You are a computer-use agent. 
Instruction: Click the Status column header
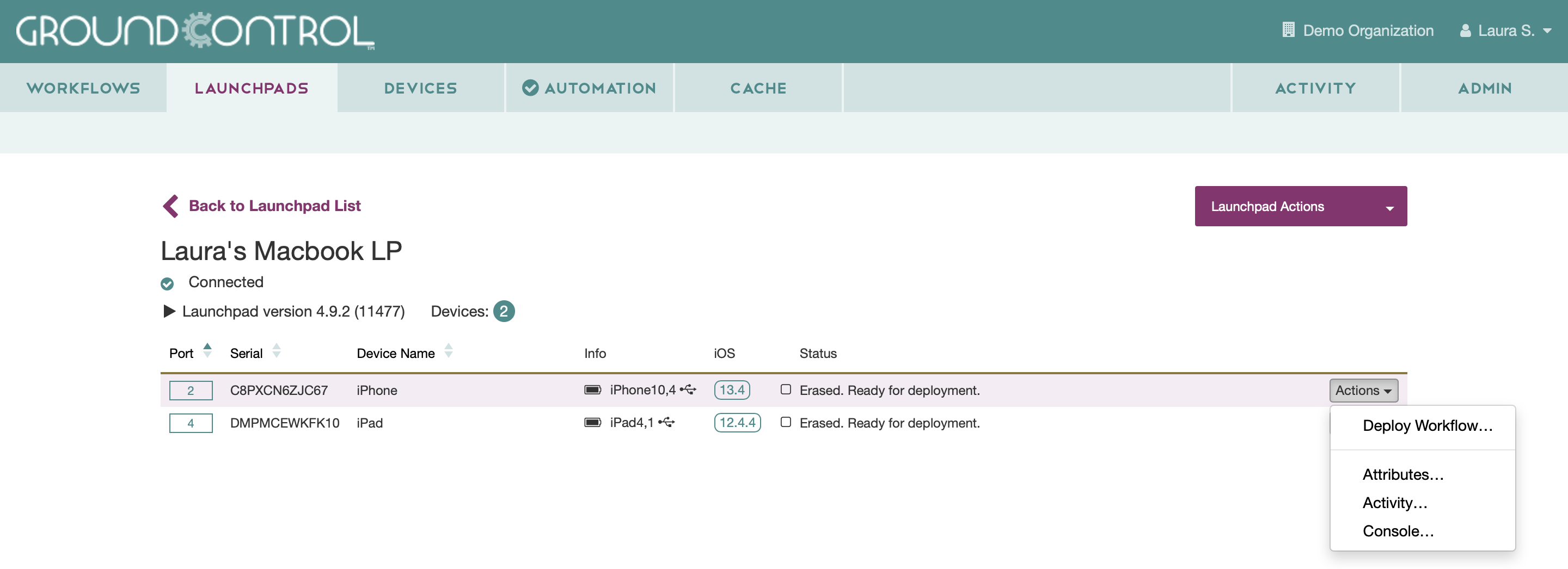click(818, 353)
